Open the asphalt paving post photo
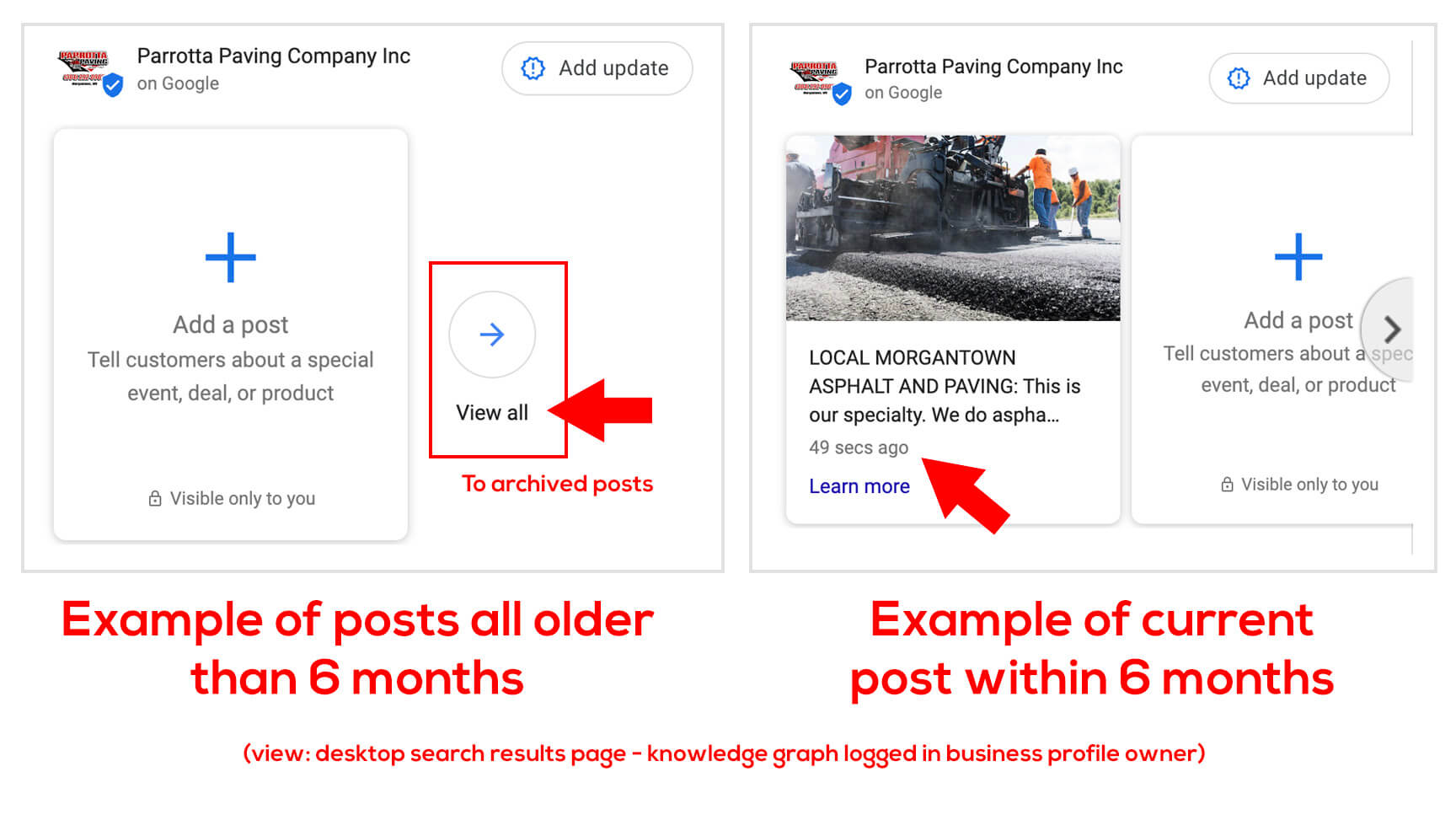Viewport: 1456px width, 820px height. click(953, 228)
